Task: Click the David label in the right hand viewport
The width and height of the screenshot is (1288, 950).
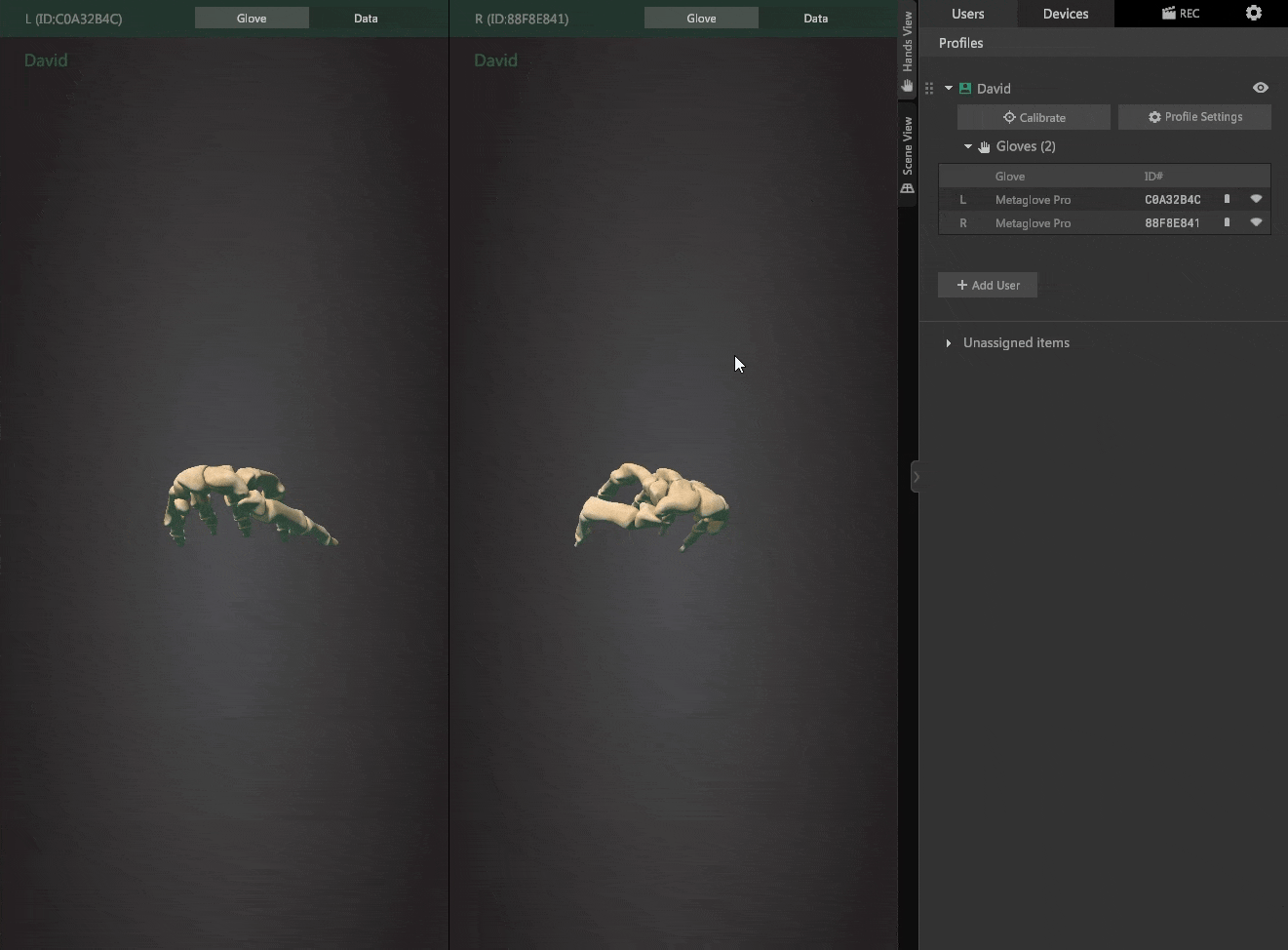Action: [495, 60]
